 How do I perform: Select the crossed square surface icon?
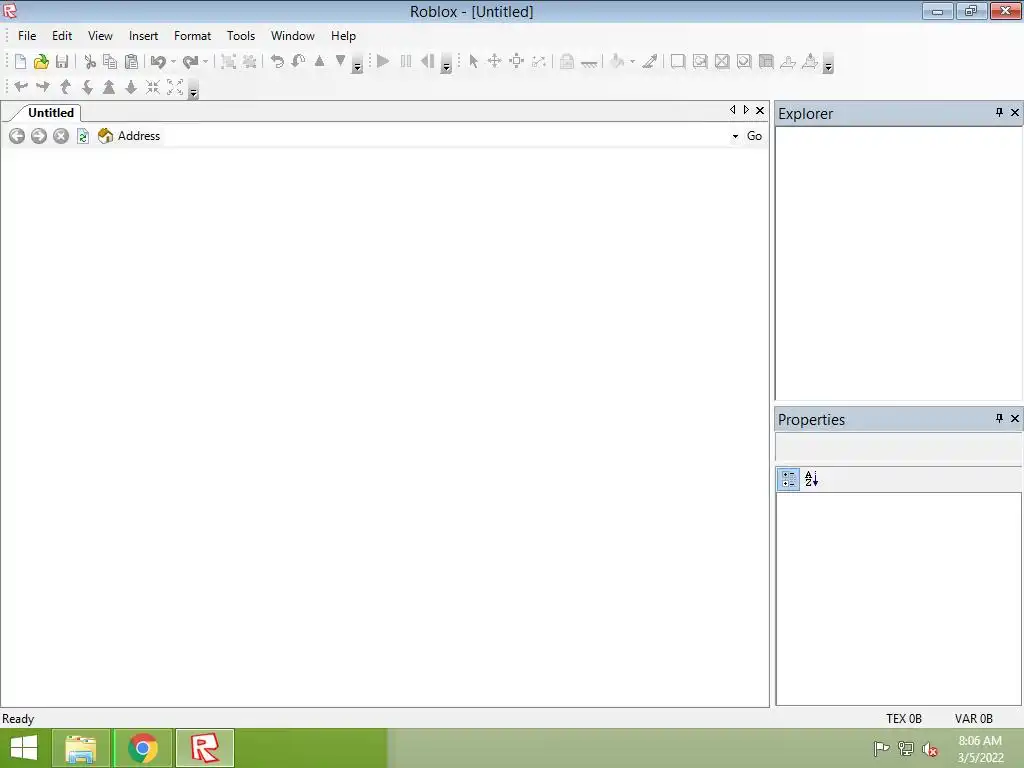(x=722, y=61)
